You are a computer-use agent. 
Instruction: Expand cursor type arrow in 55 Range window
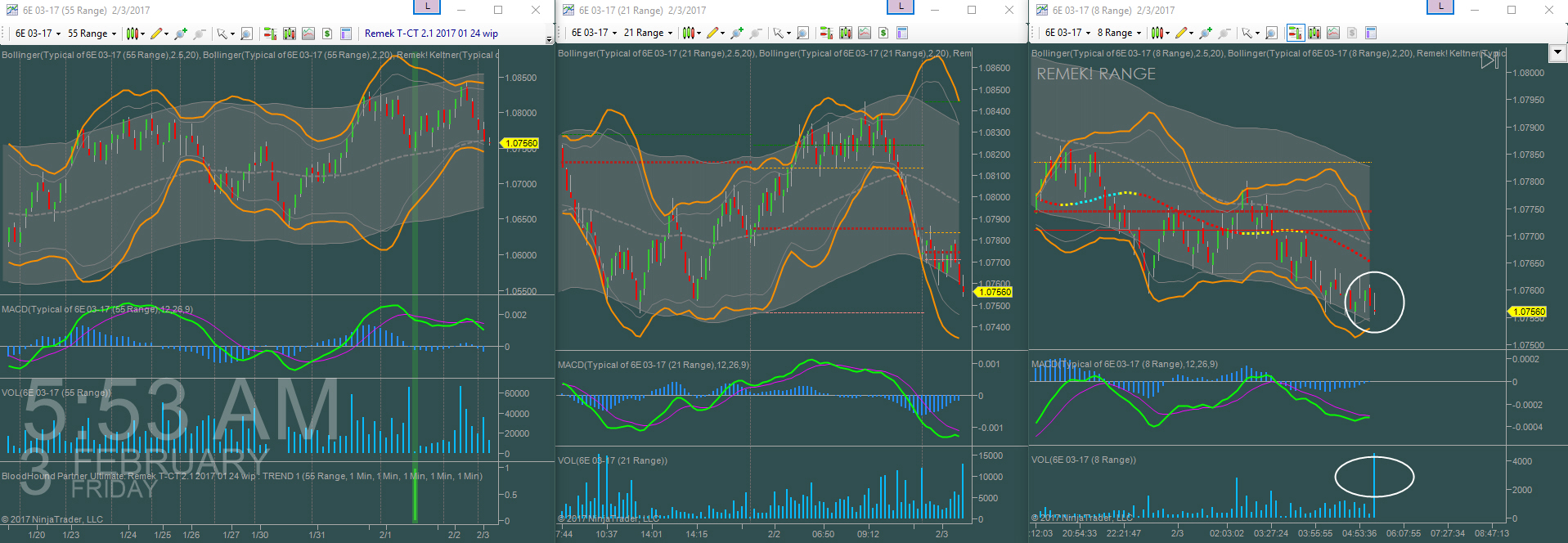tap(232, 34)
